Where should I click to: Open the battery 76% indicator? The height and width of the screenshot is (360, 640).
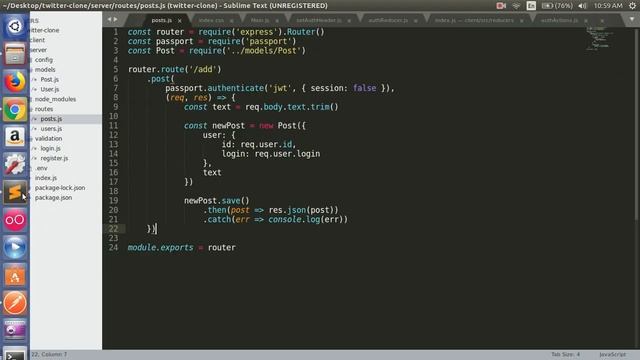(x=557, y=6)
